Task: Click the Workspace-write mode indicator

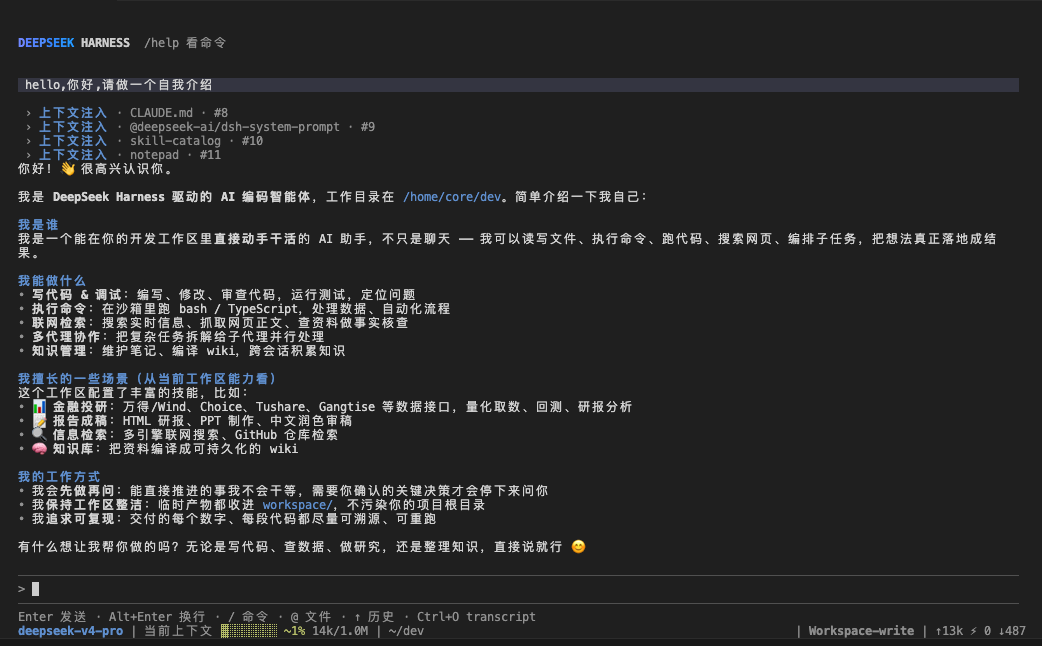Action: 861,631
